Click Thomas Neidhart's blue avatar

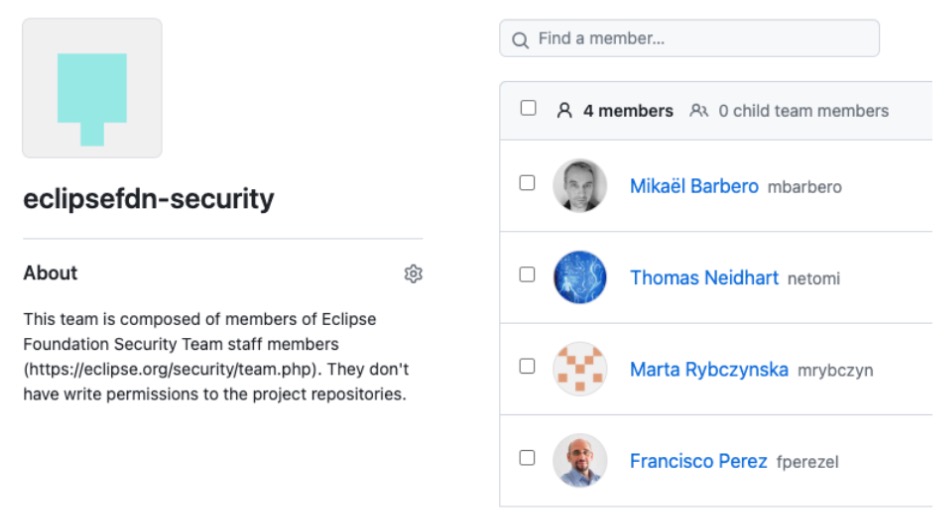coord(580,277)
